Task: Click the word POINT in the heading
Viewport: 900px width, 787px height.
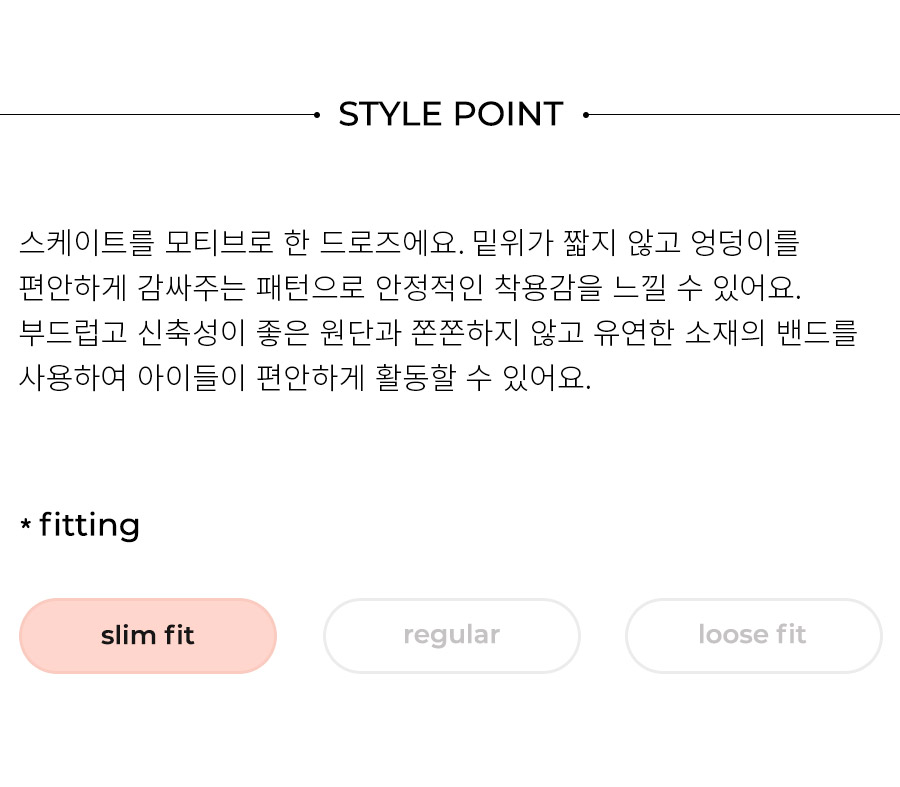Action: coord(509,114)
